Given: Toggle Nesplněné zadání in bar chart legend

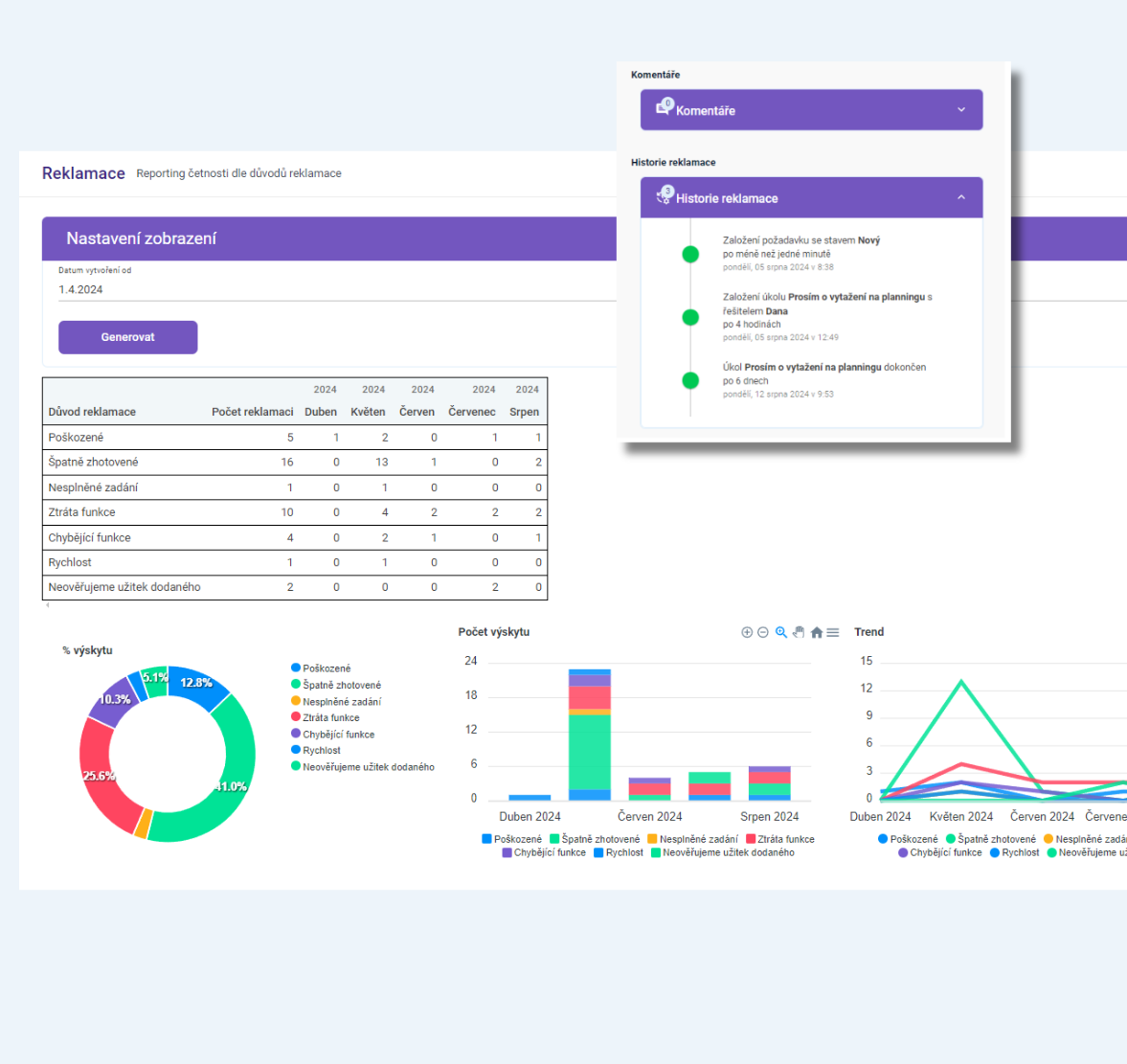Looking at the screenshot, I should [x=693, y=839].
